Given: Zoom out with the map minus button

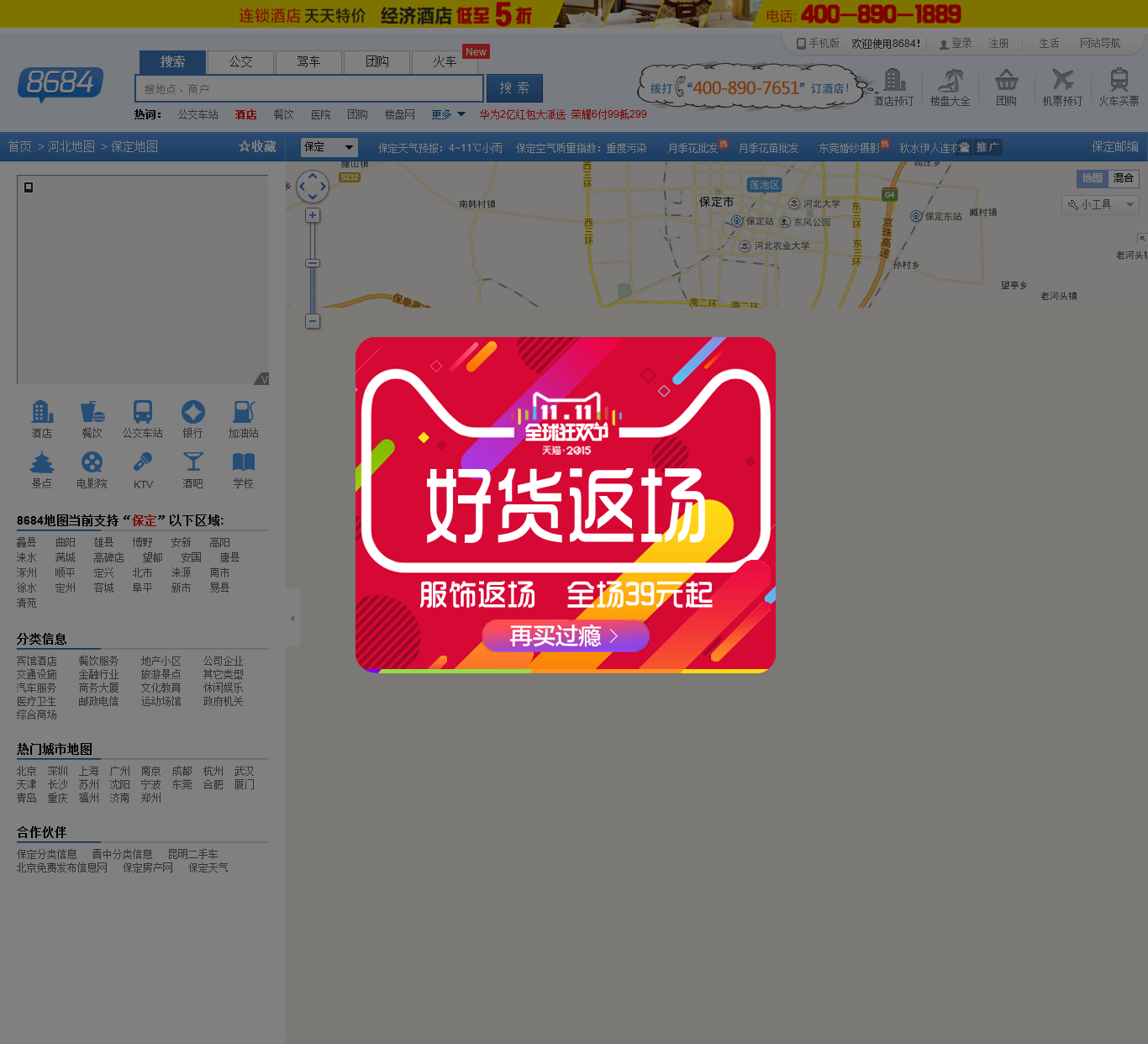Looking at the screenshot, I should (x=313, y=321).
